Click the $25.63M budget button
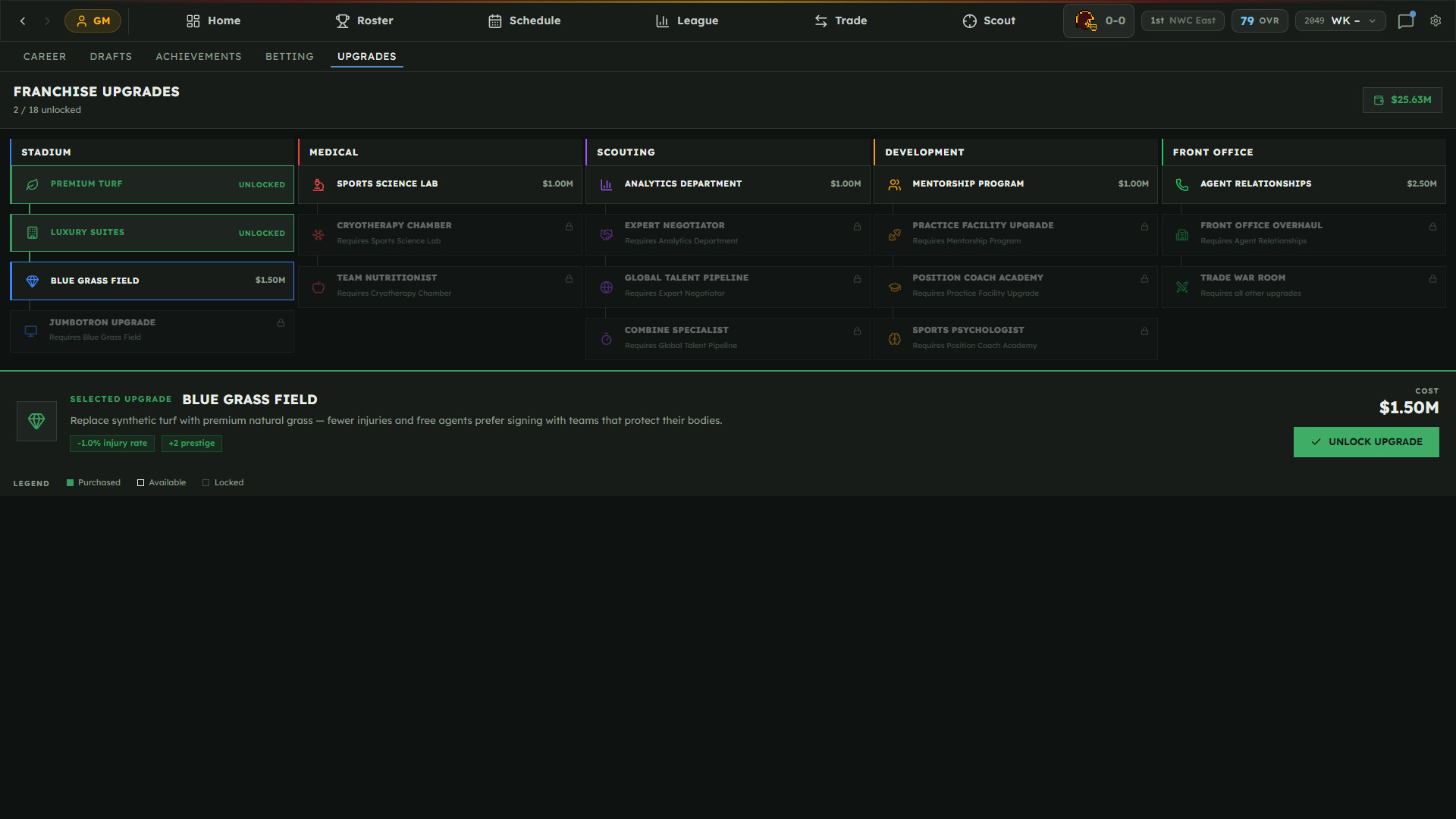 tap(1402, 100)
